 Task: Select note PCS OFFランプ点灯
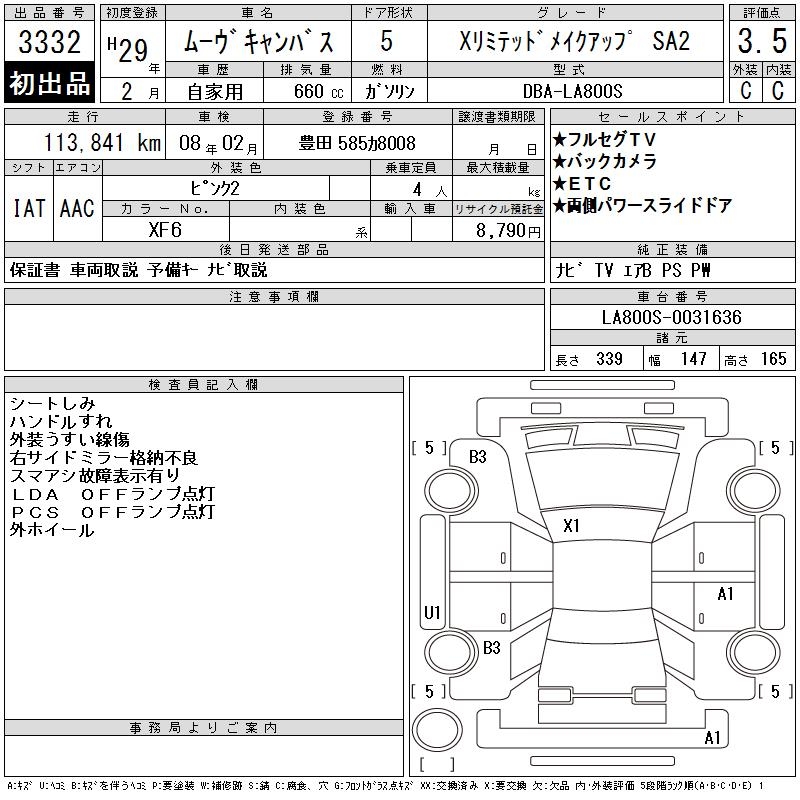[x=113, y=512]
